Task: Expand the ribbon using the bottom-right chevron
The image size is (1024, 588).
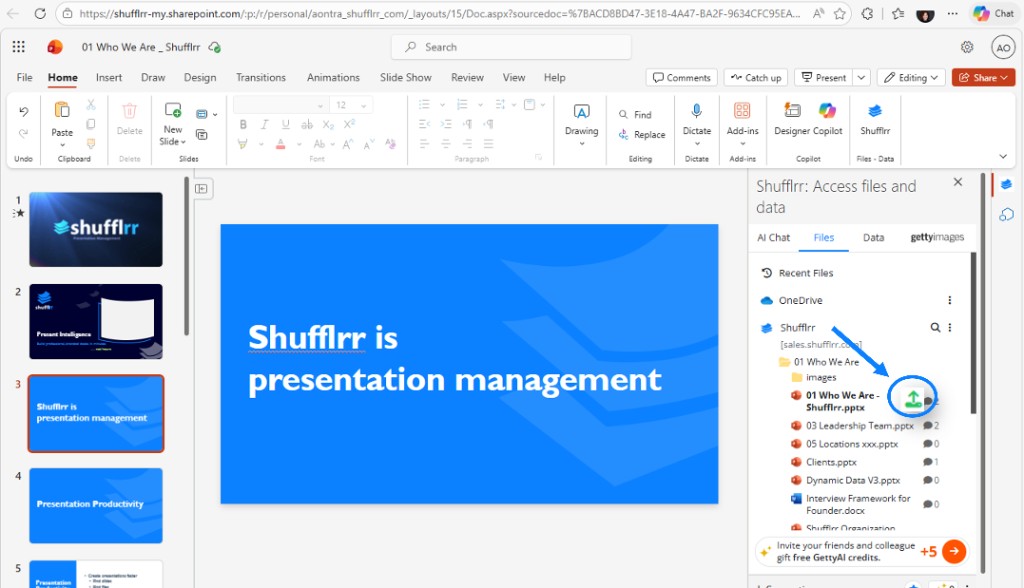Action: tap(1003, 156)
